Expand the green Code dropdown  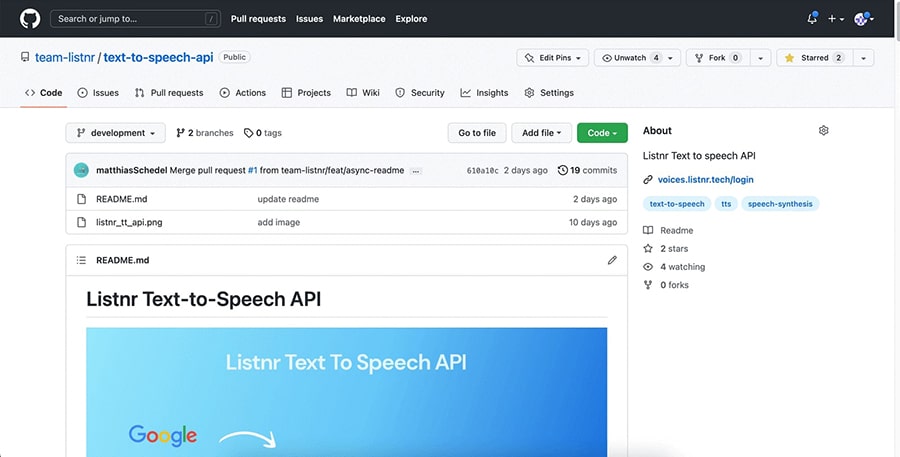tap(602, 133)
